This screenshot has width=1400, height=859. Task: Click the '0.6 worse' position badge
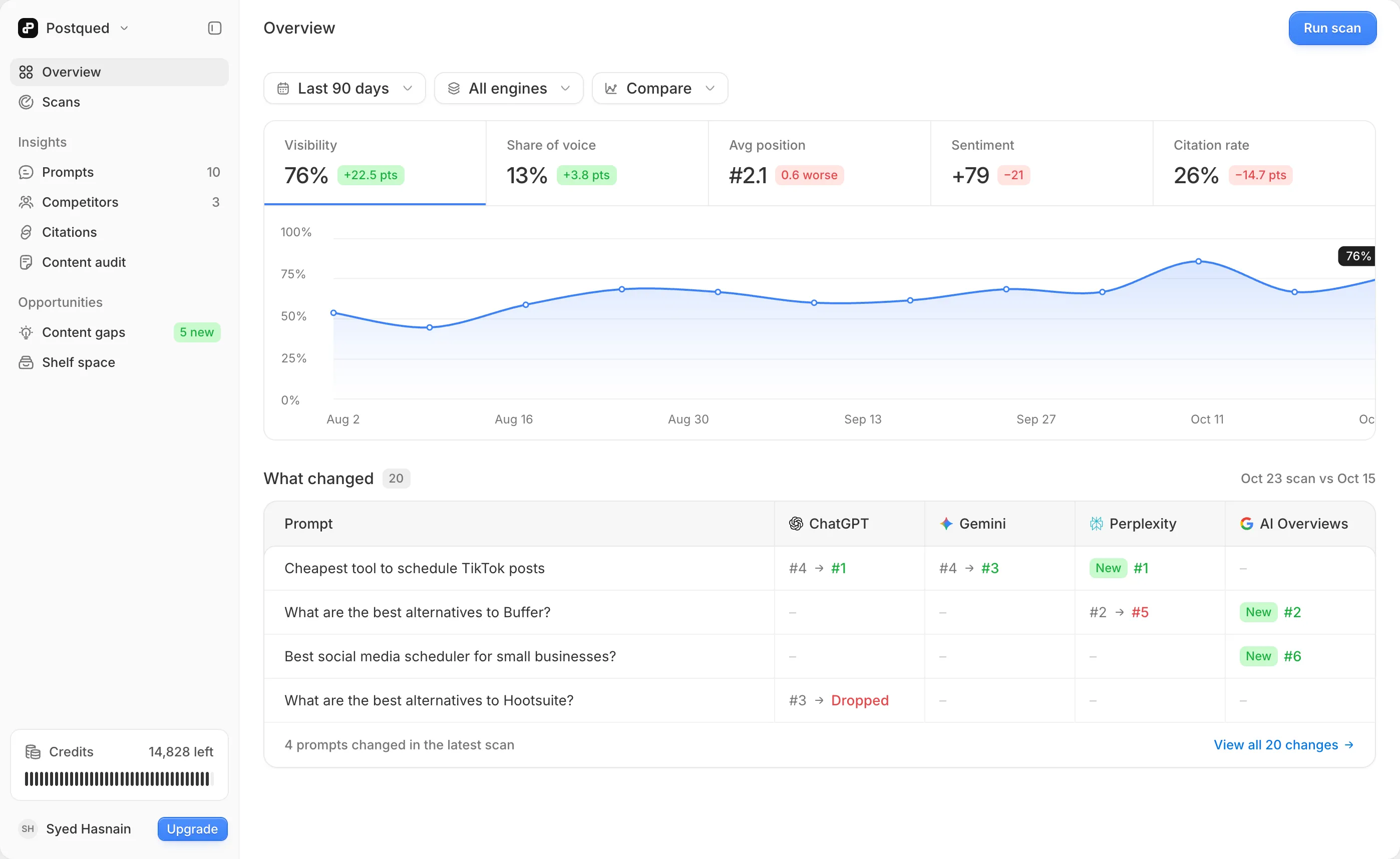tap(809, 175)
